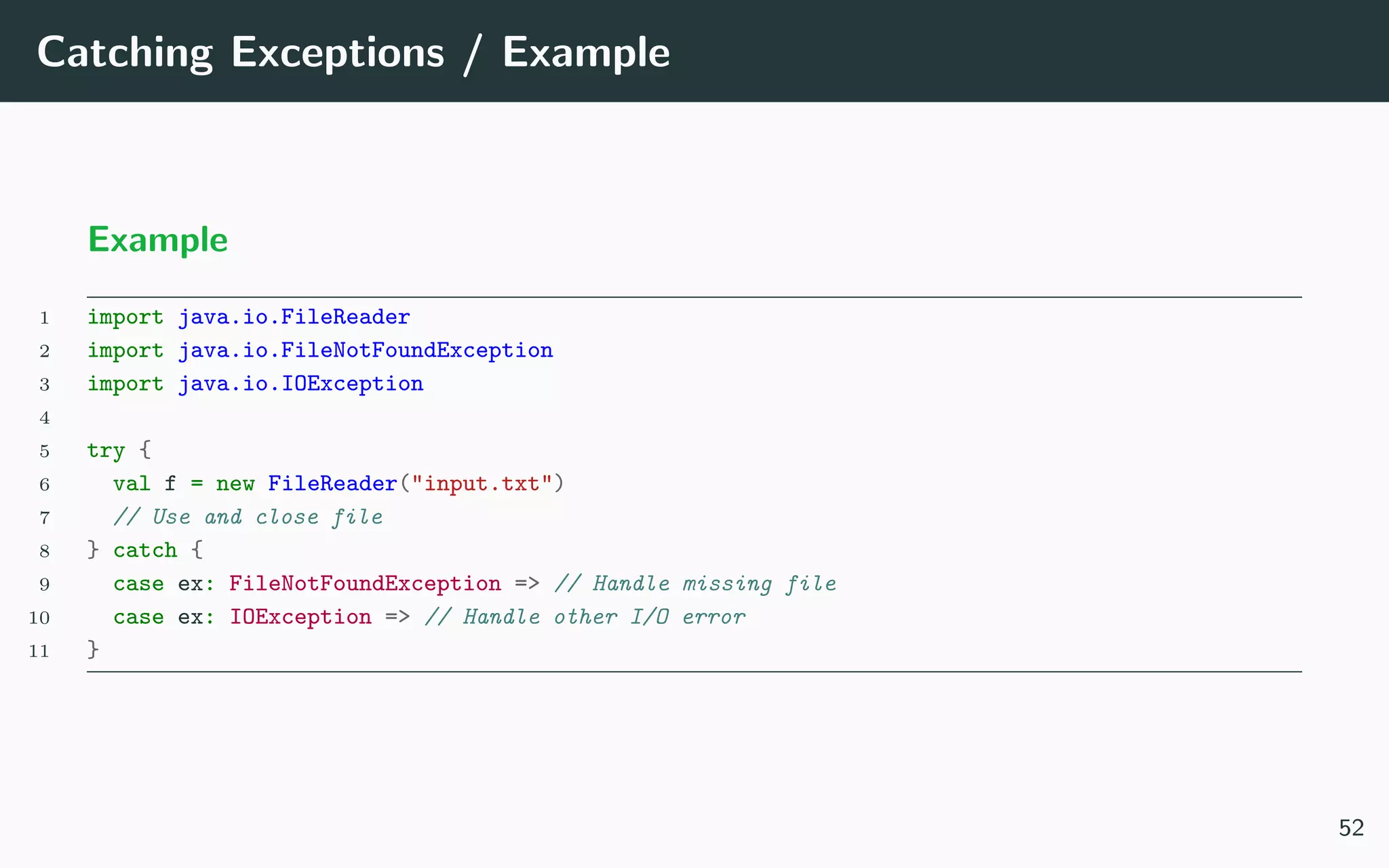Viewport: 1389px width, 868px height.
Task: Click the "input.txt" string literal
Action: (482, 484)
